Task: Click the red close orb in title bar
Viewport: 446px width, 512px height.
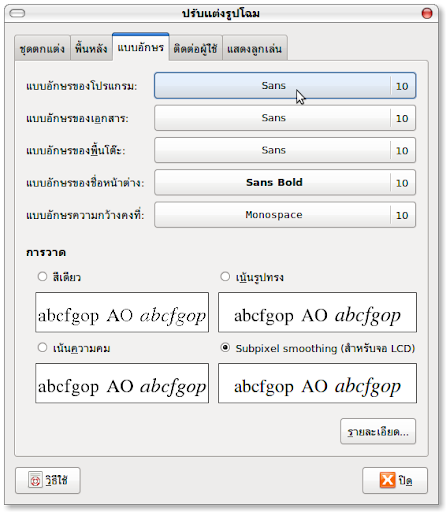Action: point(427,13)
